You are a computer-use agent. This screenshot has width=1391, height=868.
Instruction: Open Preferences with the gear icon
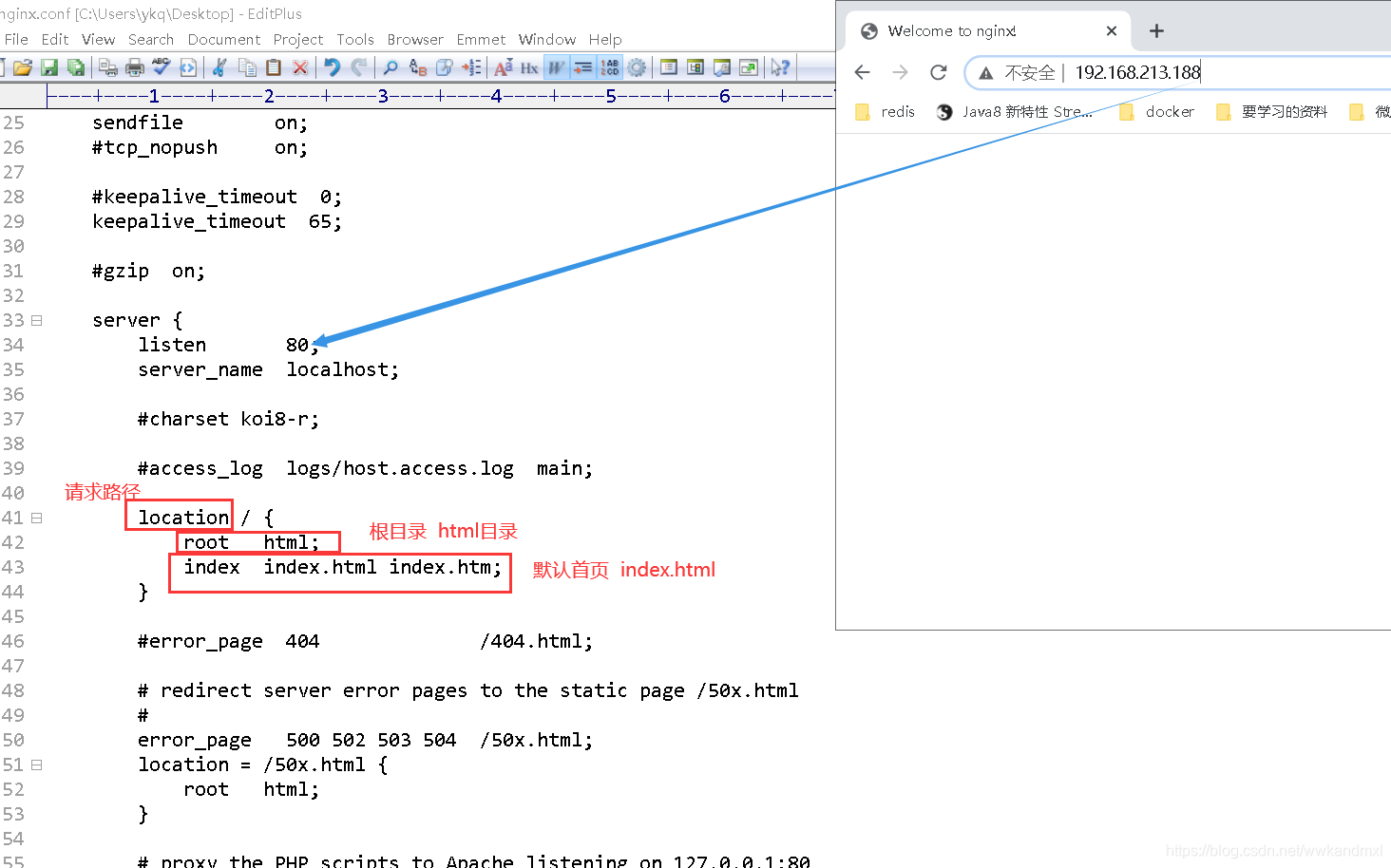click(637, 67)
